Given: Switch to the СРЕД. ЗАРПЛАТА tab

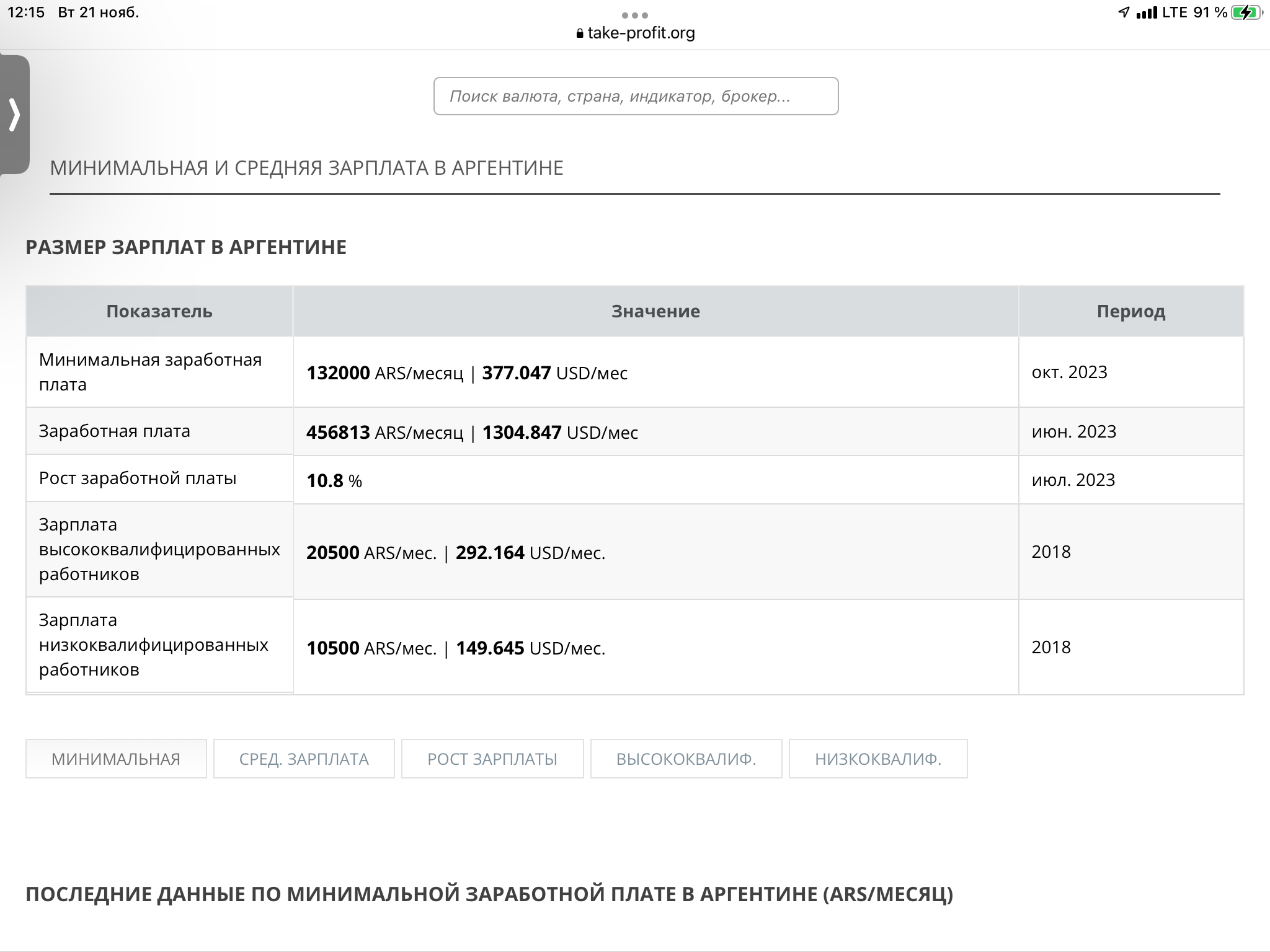Looking at the screenshot, I should pyautogui.click(x=304, y=759).
